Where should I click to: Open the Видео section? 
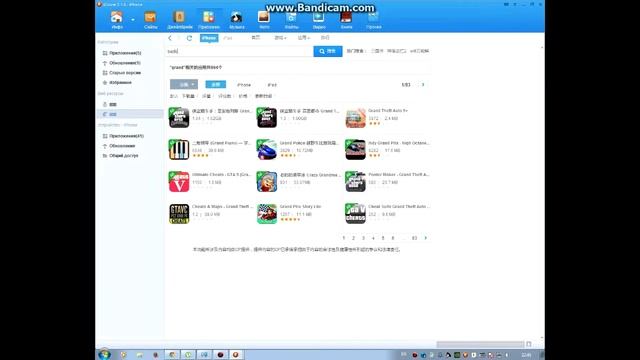(x=319, y=20)
